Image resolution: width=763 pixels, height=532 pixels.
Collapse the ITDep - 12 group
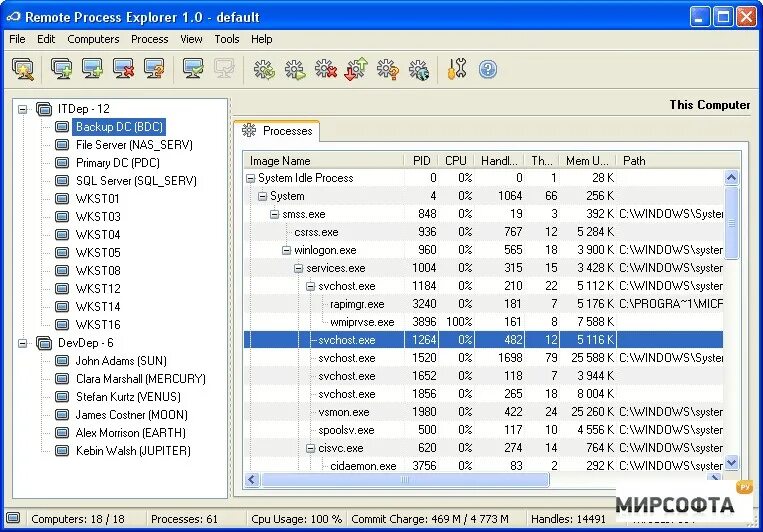22,109
